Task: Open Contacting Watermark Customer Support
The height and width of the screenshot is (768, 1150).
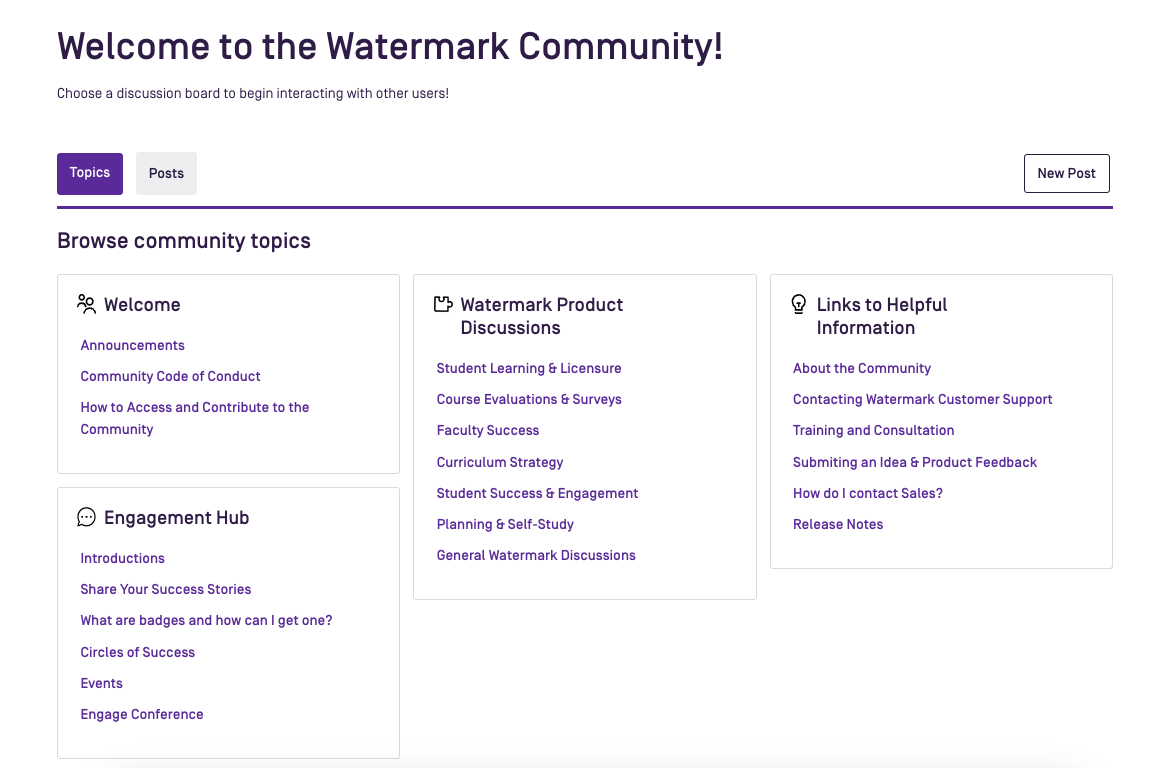Action: 923,399
